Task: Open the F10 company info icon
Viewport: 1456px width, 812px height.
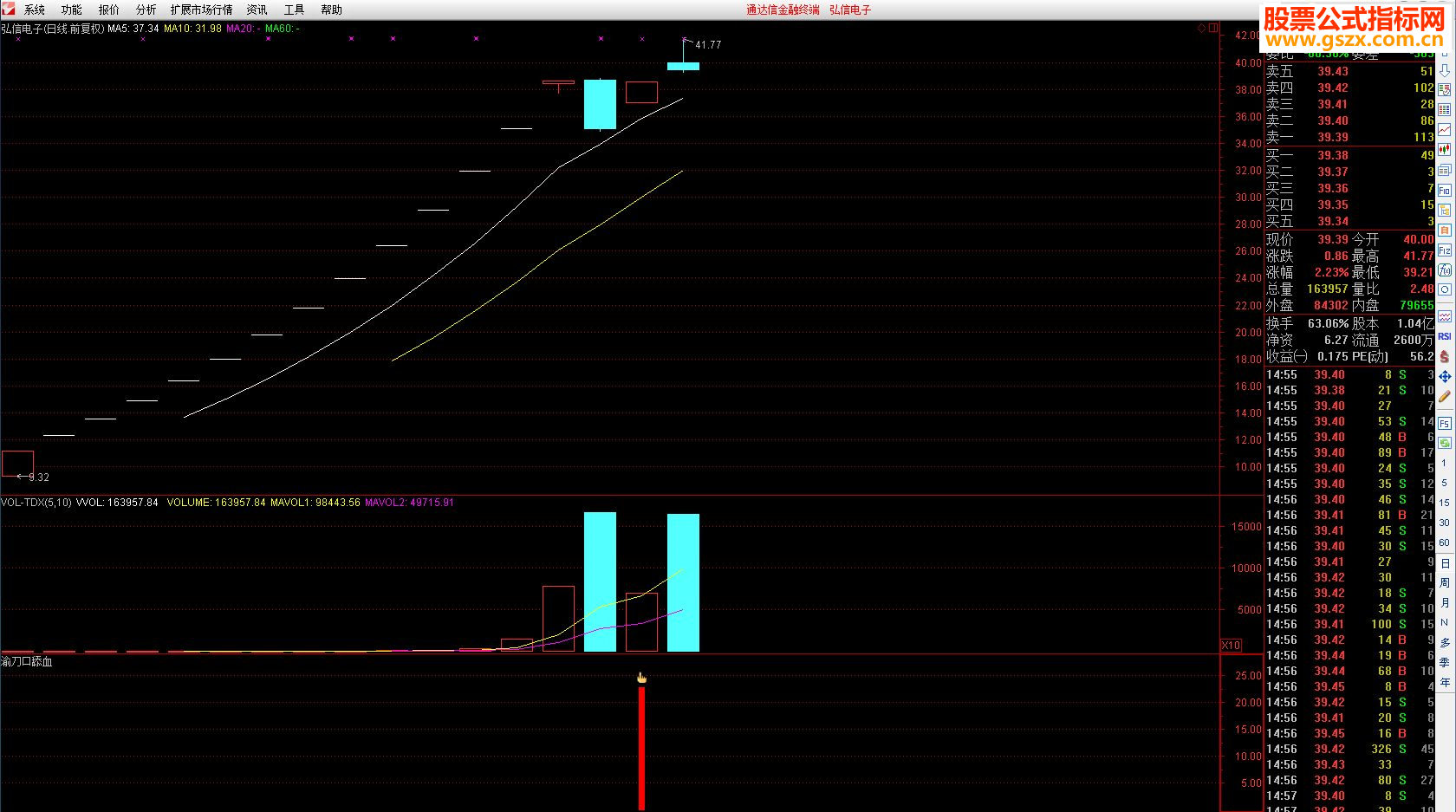Action: [x=1445, y=191]
